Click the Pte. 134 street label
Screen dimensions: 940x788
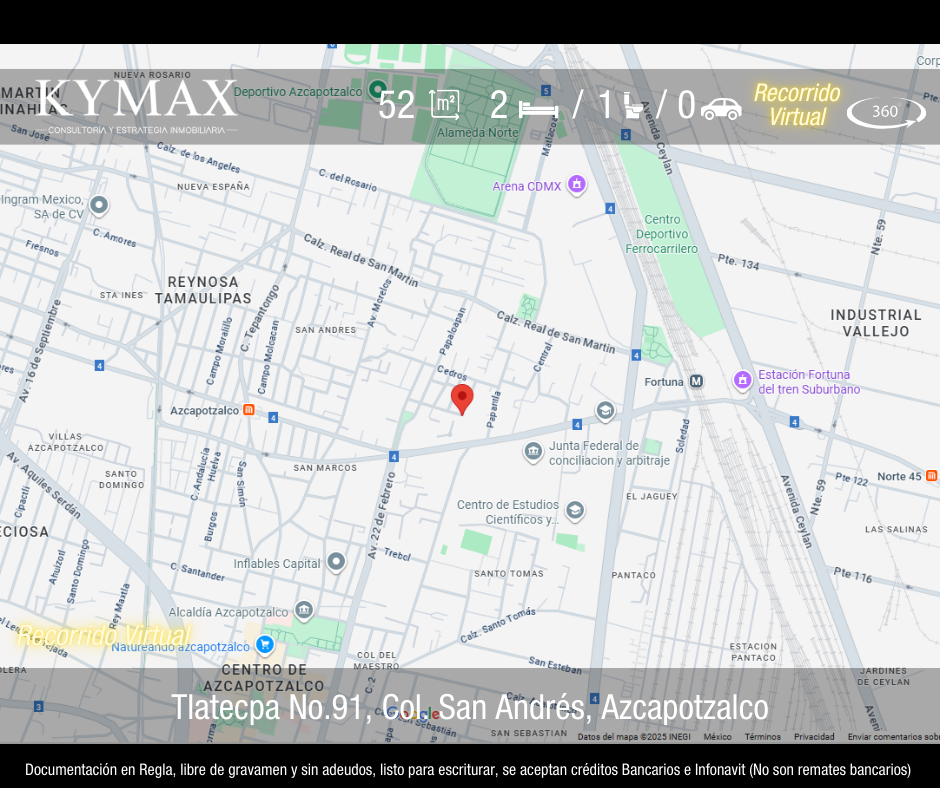(739, 261)
